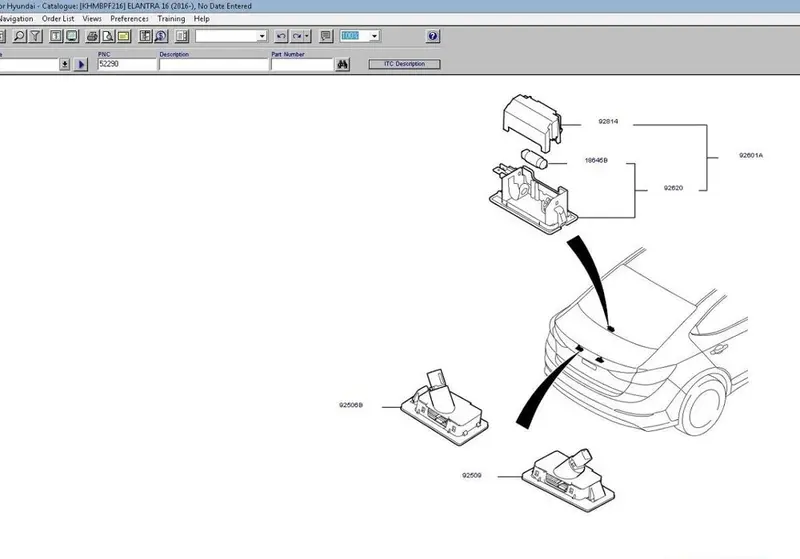Image resolution: width=800 pixels, height=559 pixels.
Task: Click the parts list sheet icon
Action: click(x=145, y=36)
